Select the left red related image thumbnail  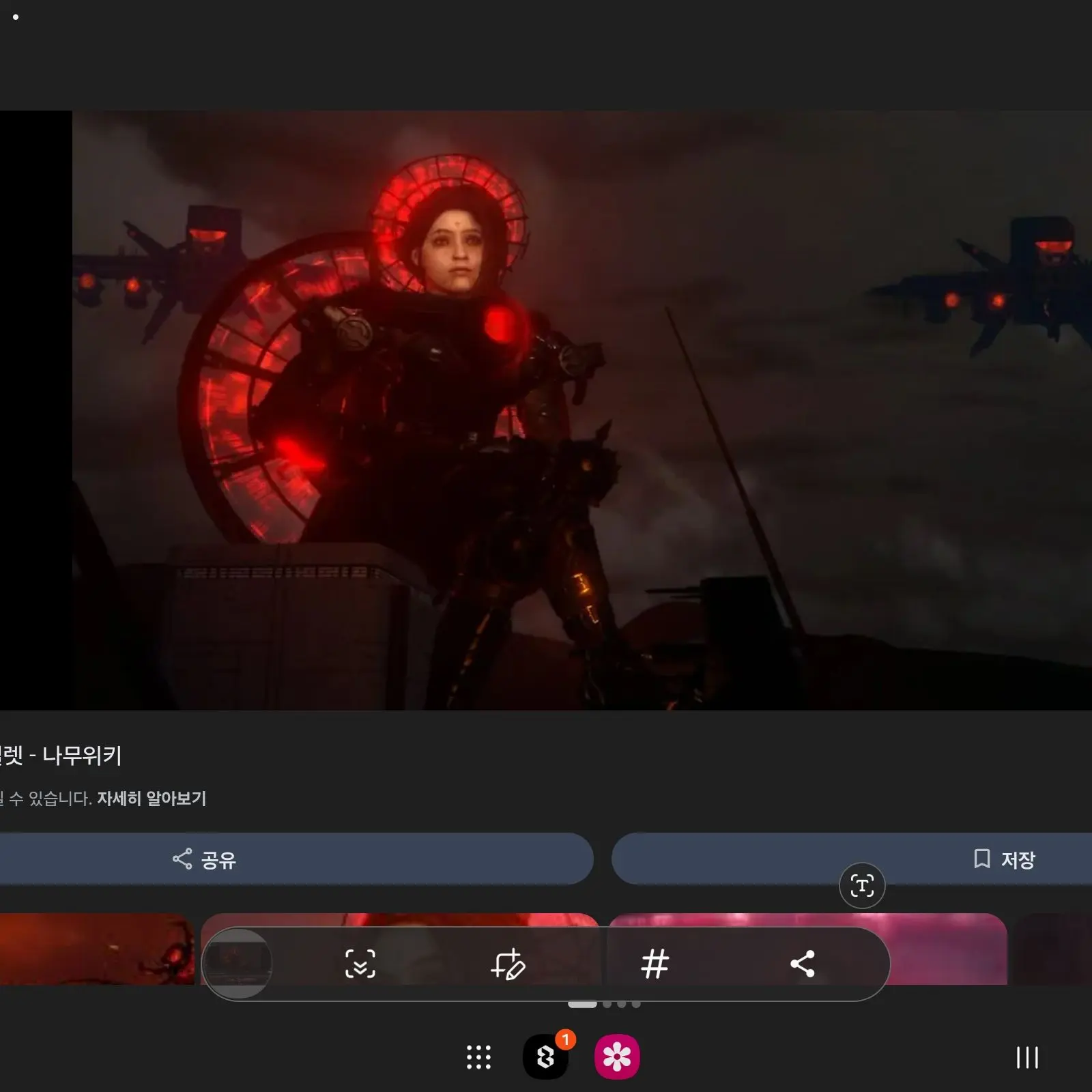[x=96, y=949]
